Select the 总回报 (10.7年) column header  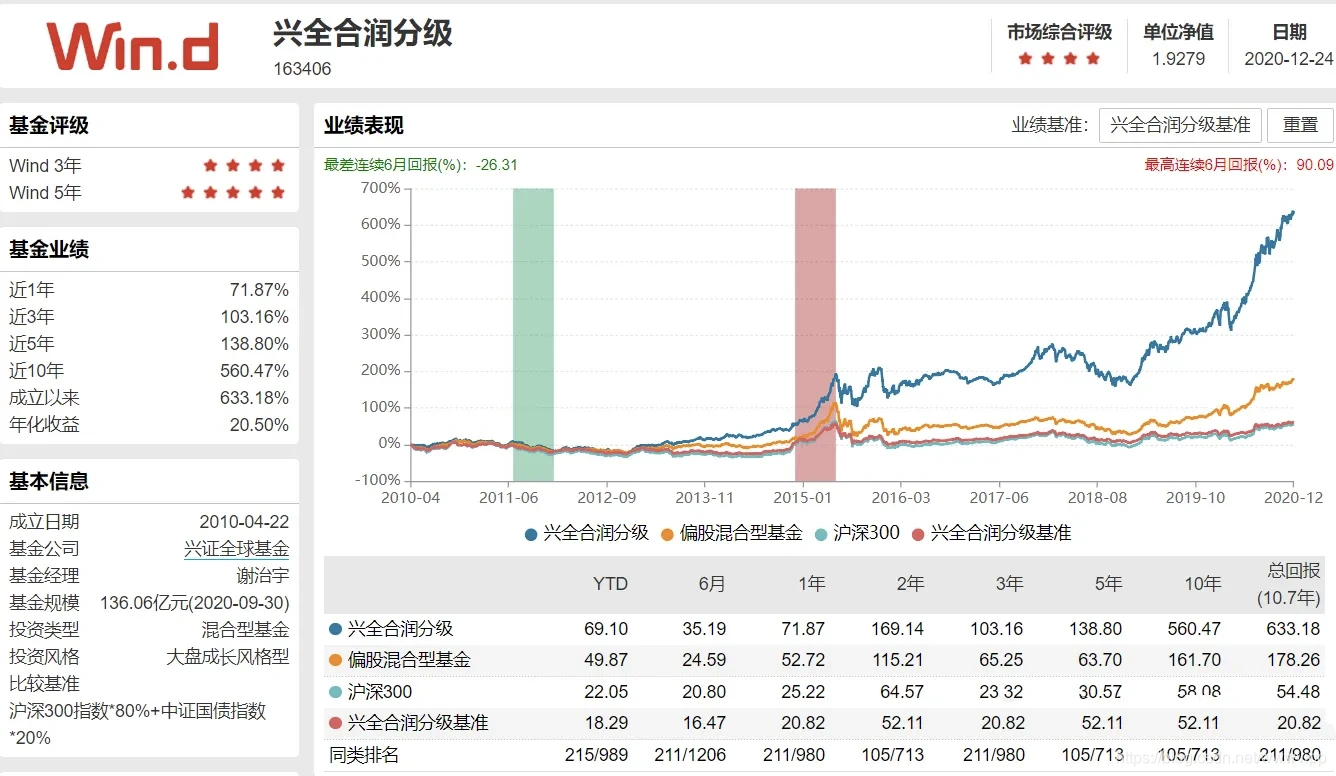1289,584
